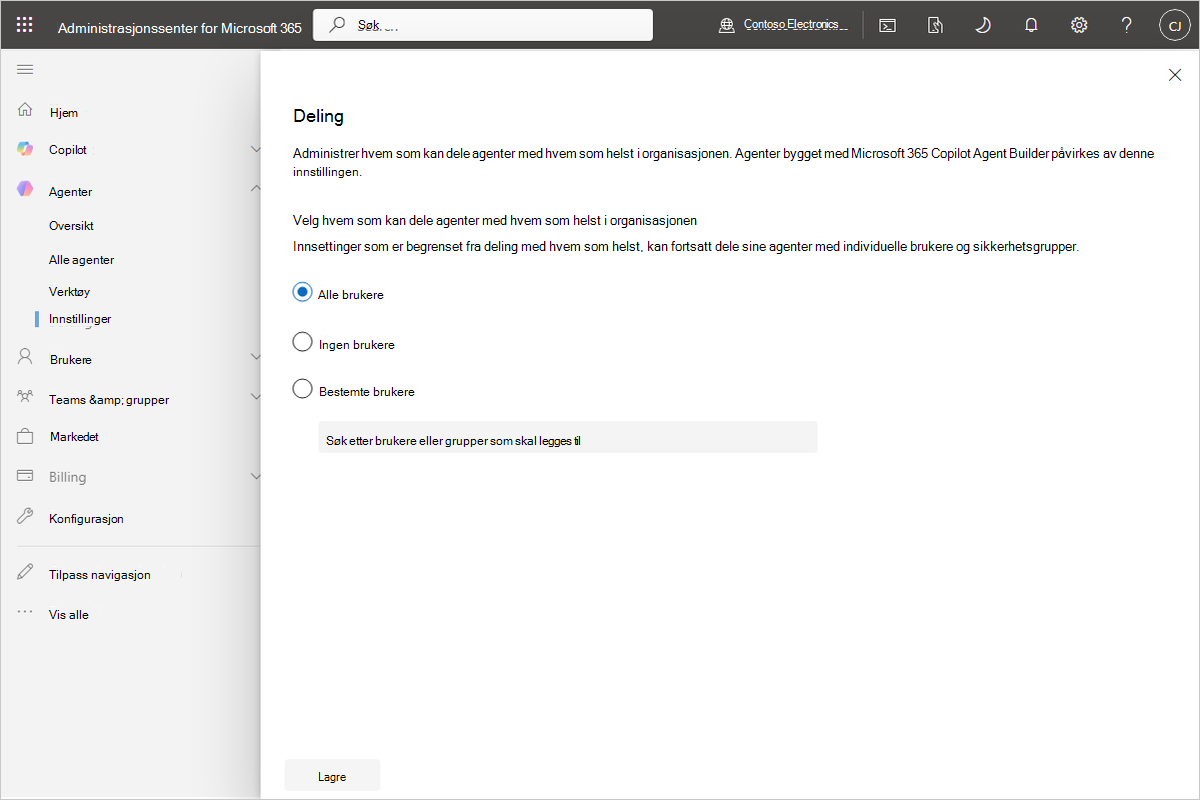Open Markedet in sidebar
This screenshot has height=800, width=1200.
click(x=74, y=437)
